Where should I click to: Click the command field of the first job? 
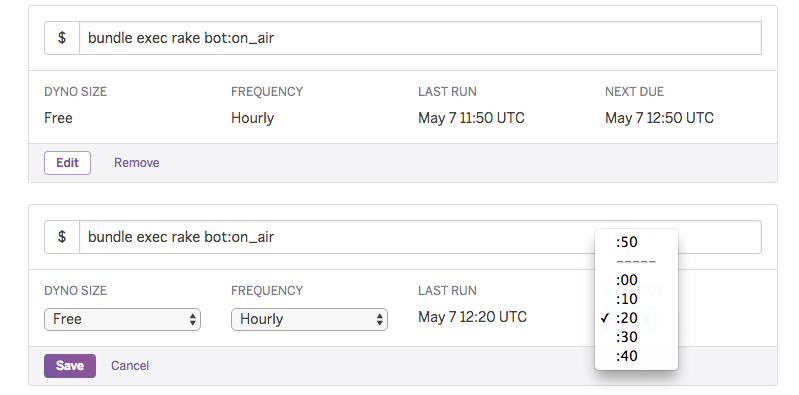point(420,38)
